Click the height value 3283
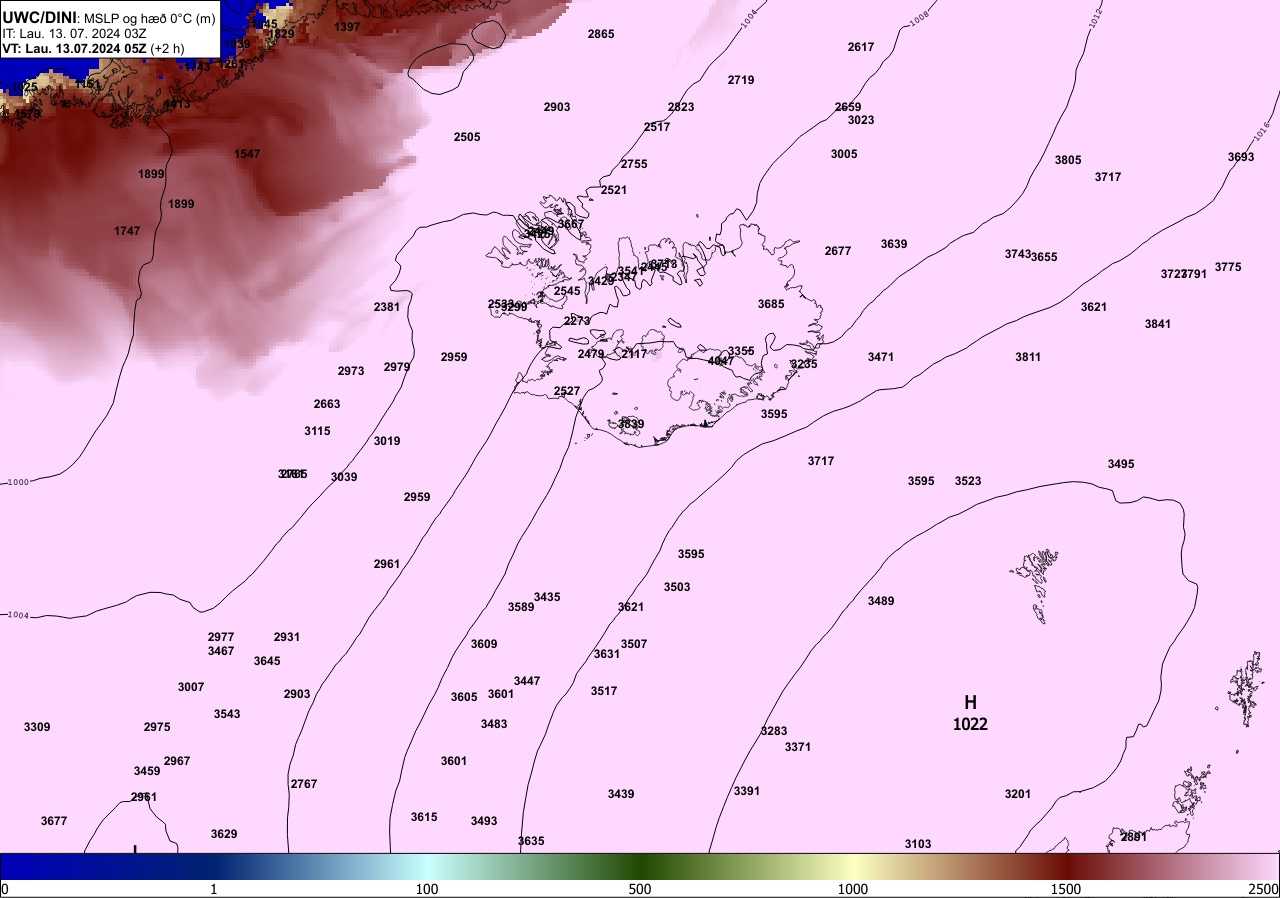This screenshot has height=898, width=1280. (774, 731)
